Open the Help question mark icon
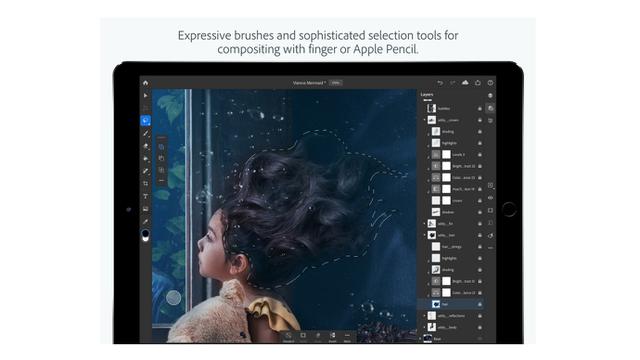Viewport: 640px width, 360px height. coord(491,83)
